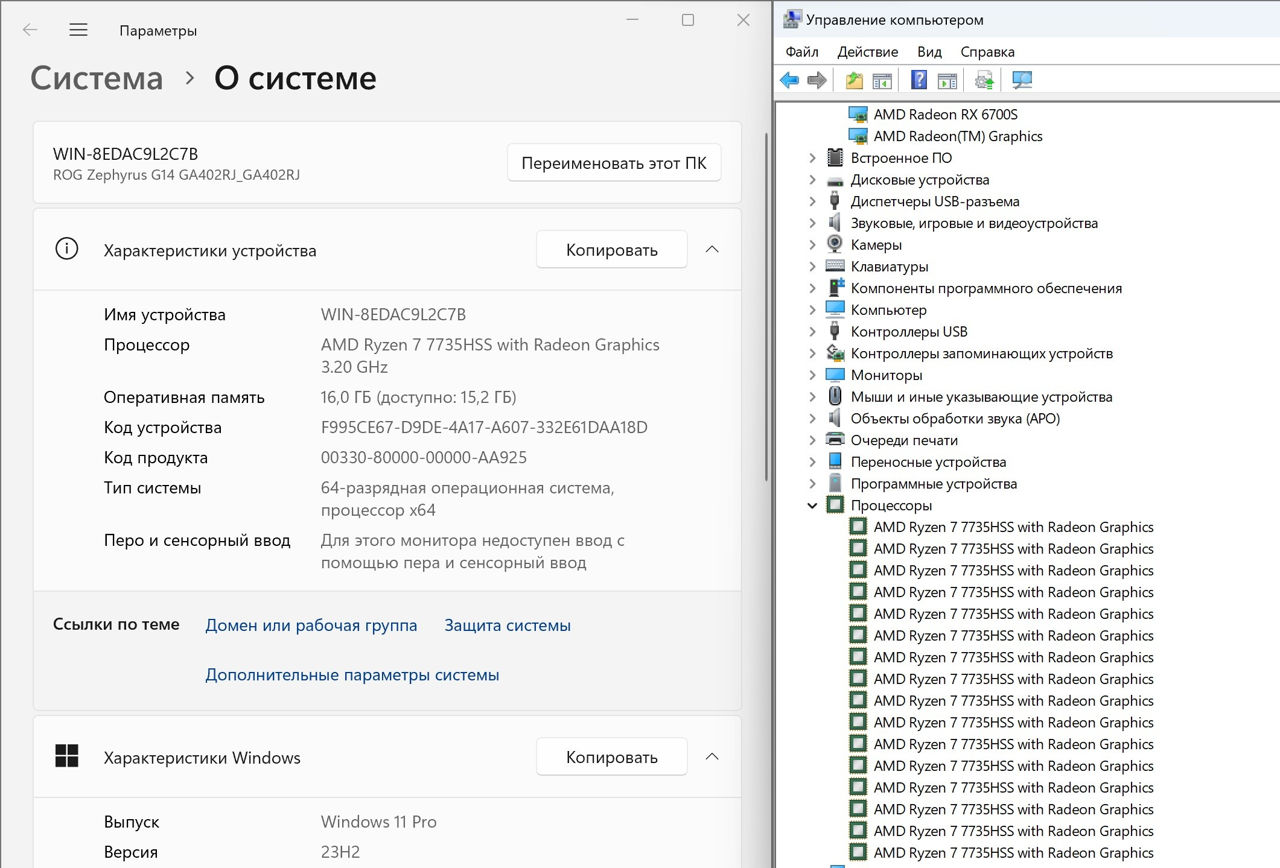1280x868 pixels.
Task: Click the AMD Radeon RX 6700S adapter icon
Action: (x=858, y=114)
